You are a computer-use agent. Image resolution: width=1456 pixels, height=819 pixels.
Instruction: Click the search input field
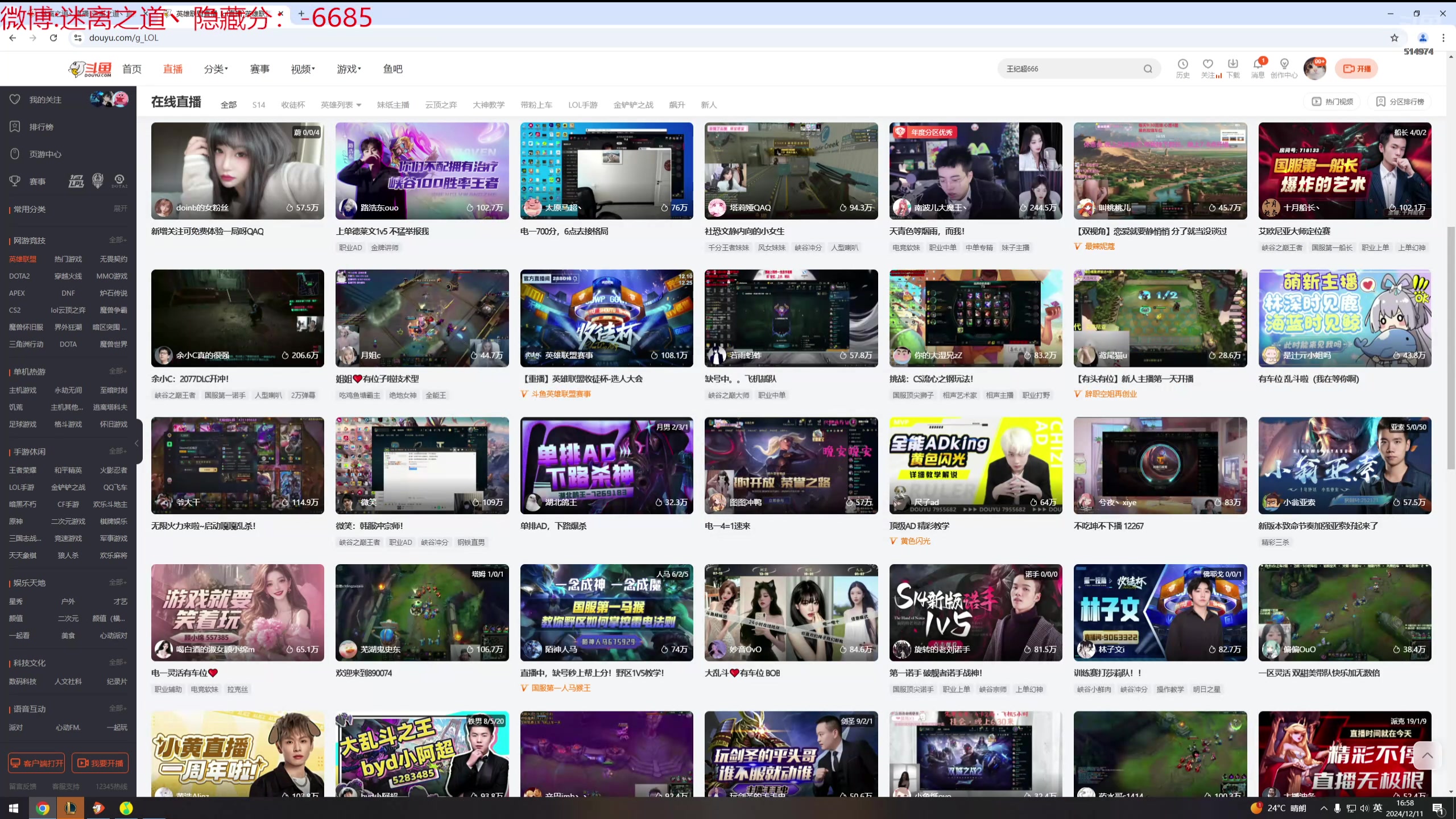pos(1069,69)
